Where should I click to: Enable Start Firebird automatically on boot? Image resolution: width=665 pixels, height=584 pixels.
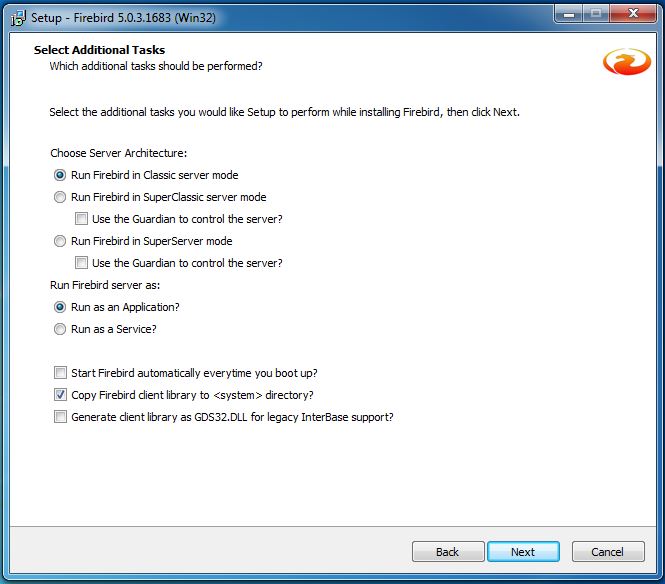(61, 373)
